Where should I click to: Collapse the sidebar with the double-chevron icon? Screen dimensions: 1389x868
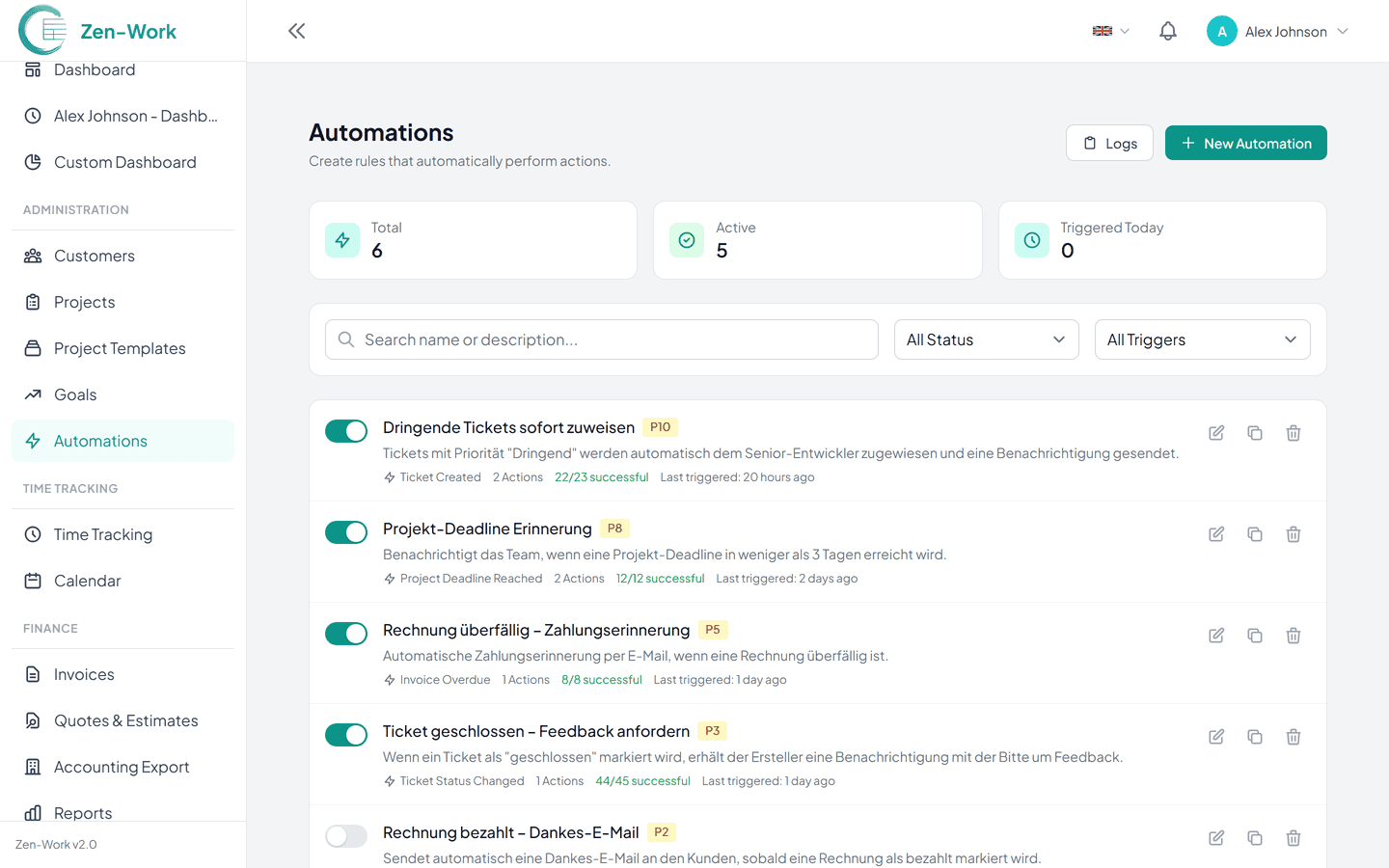coord(296,30)
